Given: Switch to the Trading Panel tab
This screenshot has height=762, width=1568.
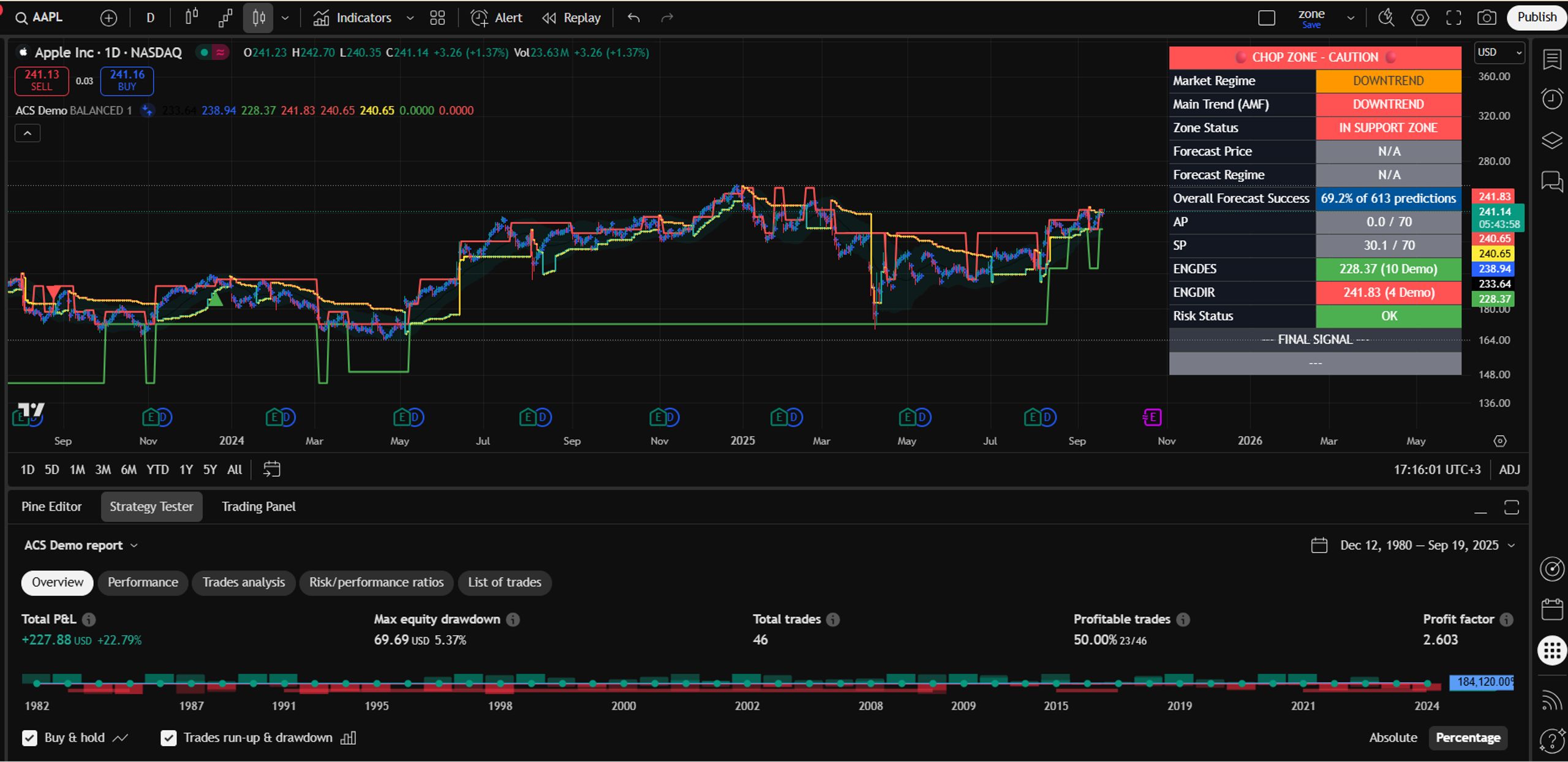Looking at the screenshot, I should click(x=258, y=507).
